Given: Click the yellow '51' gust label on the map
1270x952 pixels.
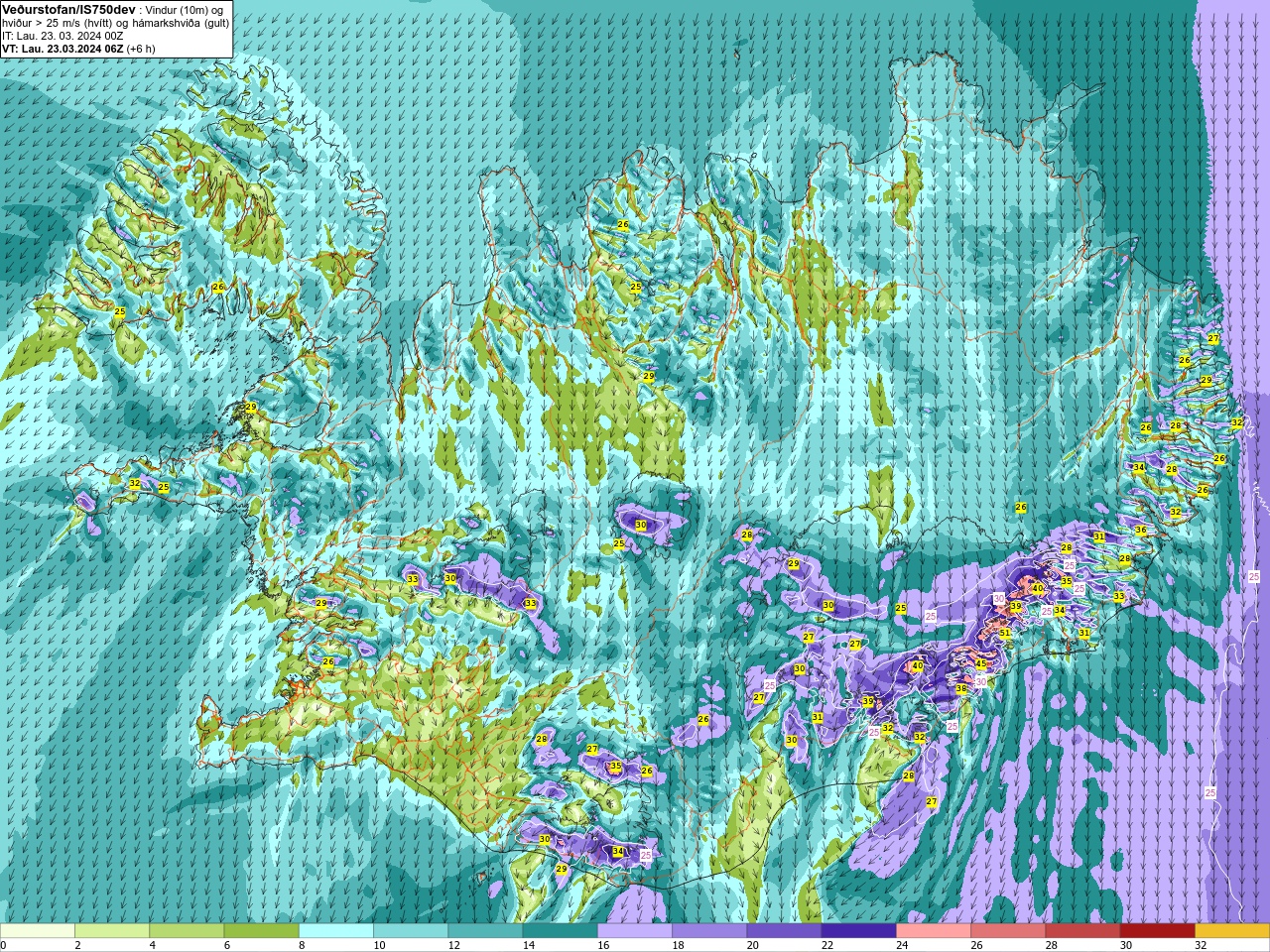Looking at the screenshot, I should 1005,632.
